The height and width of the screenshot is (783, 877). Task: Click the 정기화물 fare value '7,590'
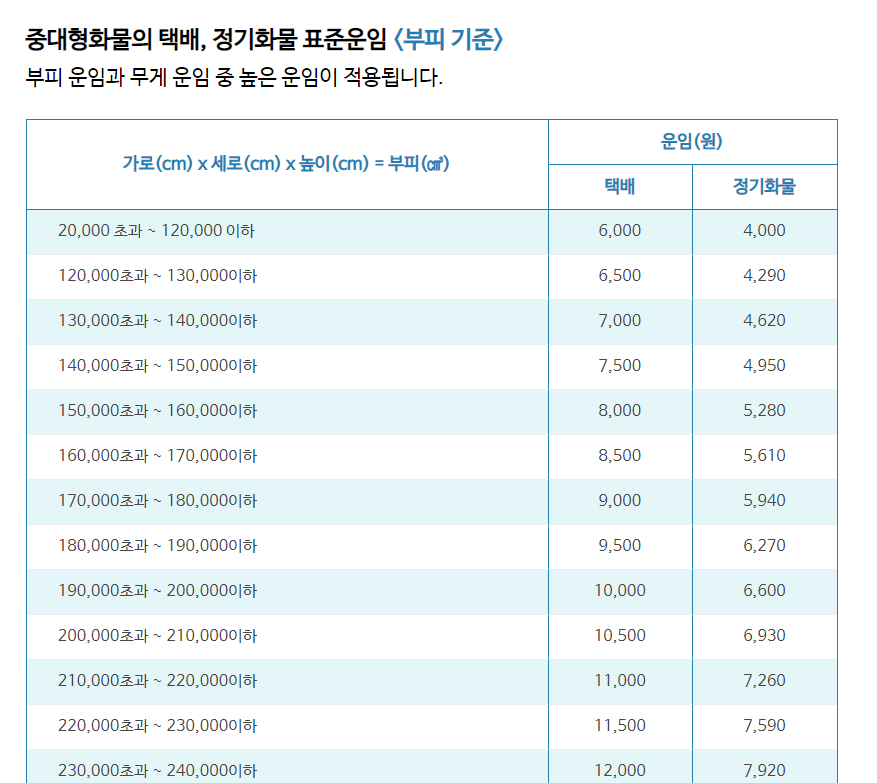[x=764, y=726]
